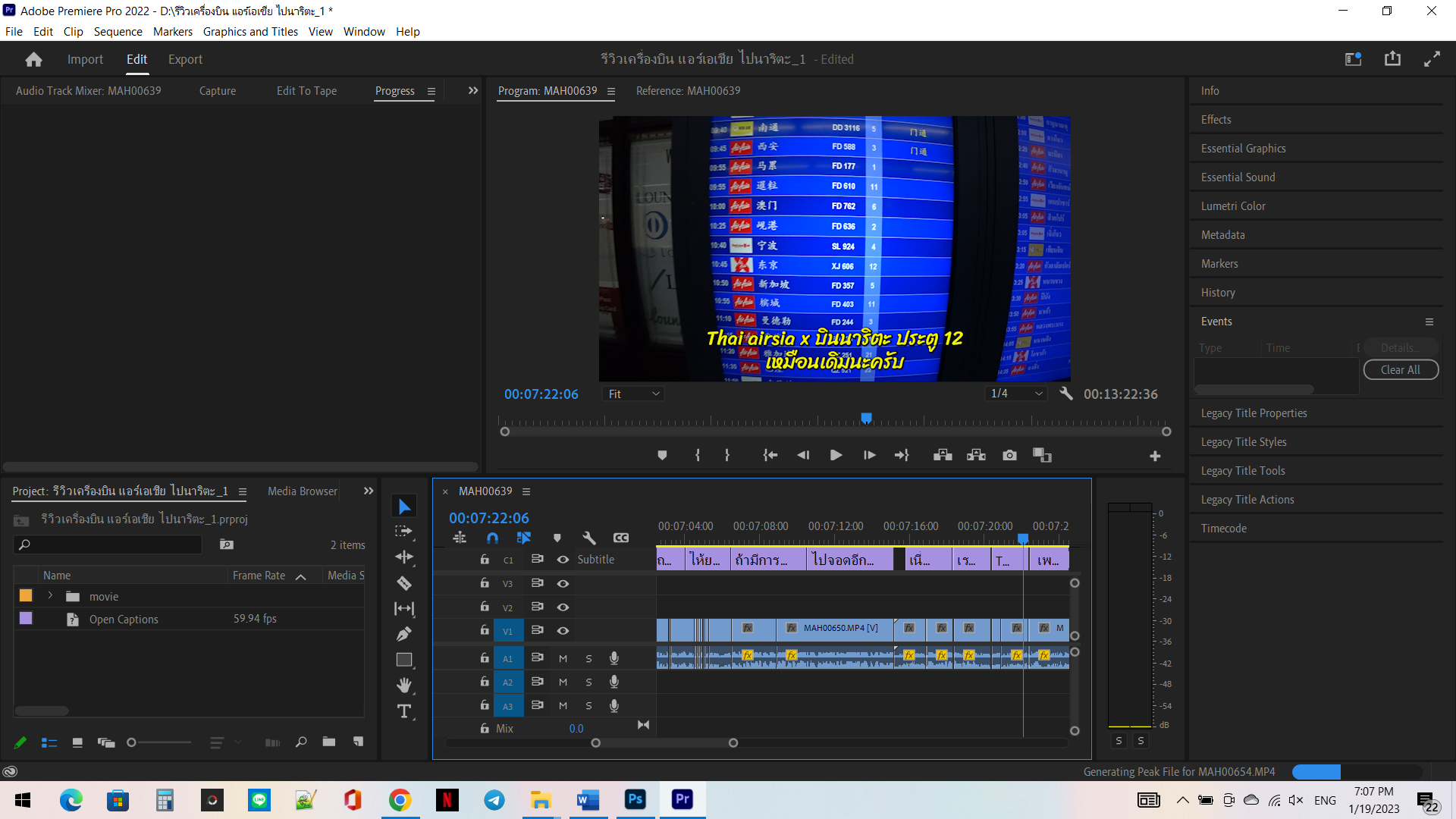Switch to Import tab

tap(85, 59)
